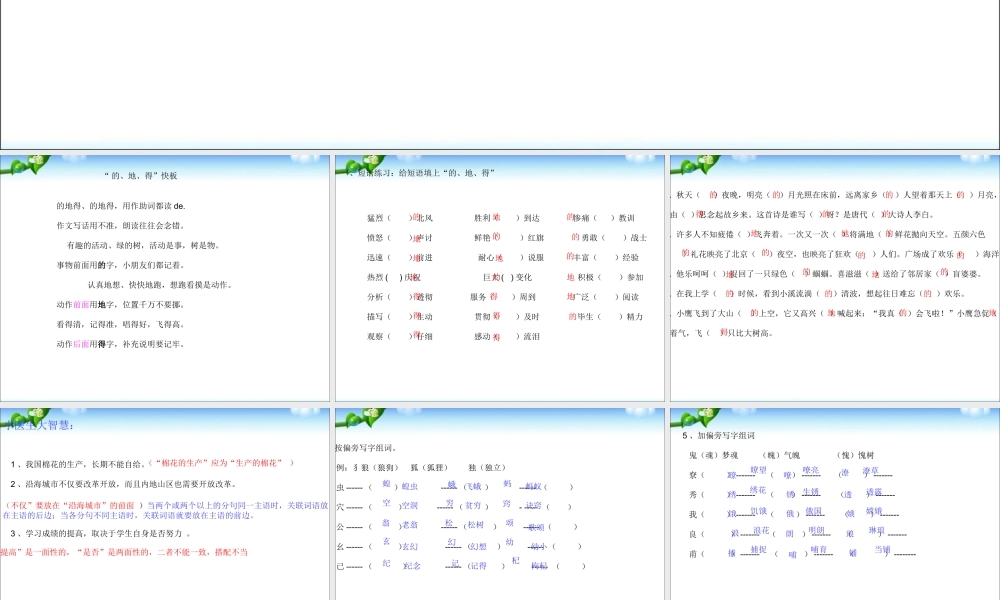Select the "的、地、得"快板 slide title

click(141, 176)
